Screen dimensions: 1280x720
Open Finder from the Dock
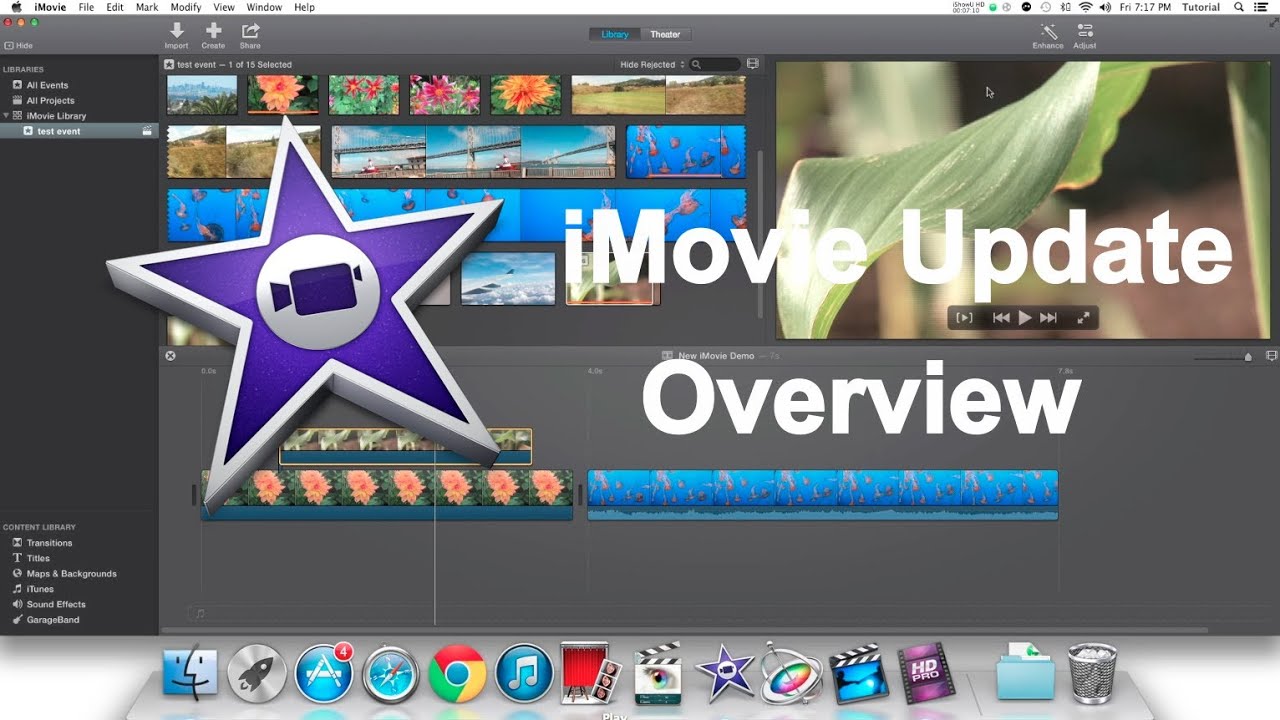190,672
